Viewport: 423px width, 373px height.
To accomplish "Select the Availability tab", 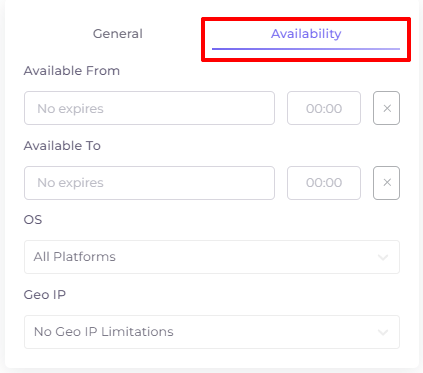I will coord(306,34).
